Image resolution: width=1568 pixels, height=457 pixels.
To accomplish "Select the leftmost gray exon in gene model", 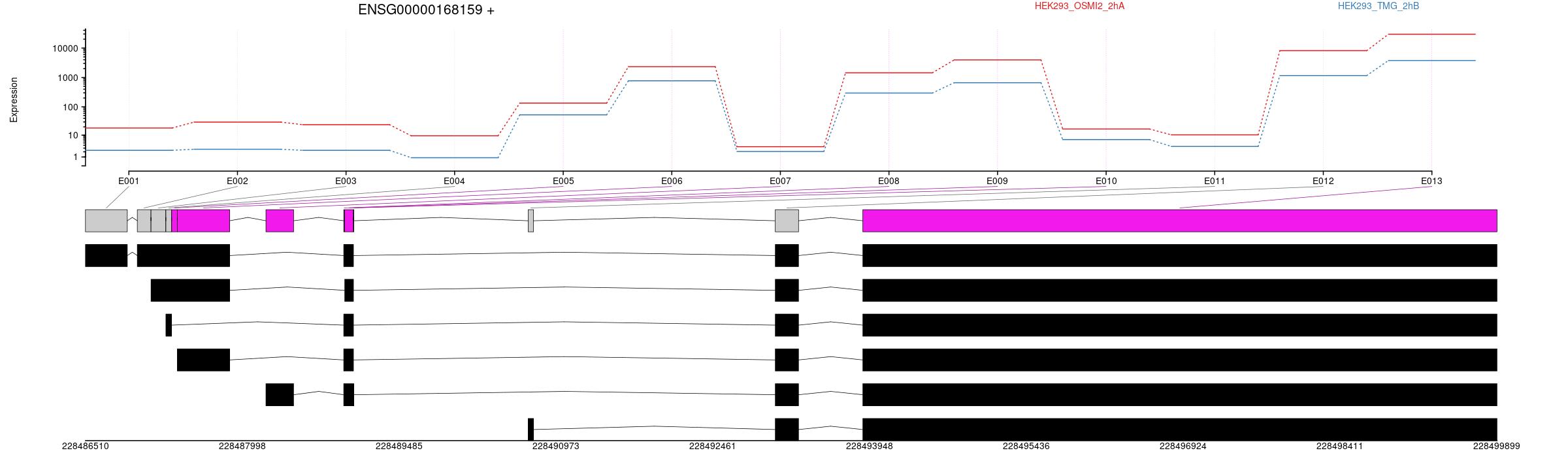I will 106,221.
